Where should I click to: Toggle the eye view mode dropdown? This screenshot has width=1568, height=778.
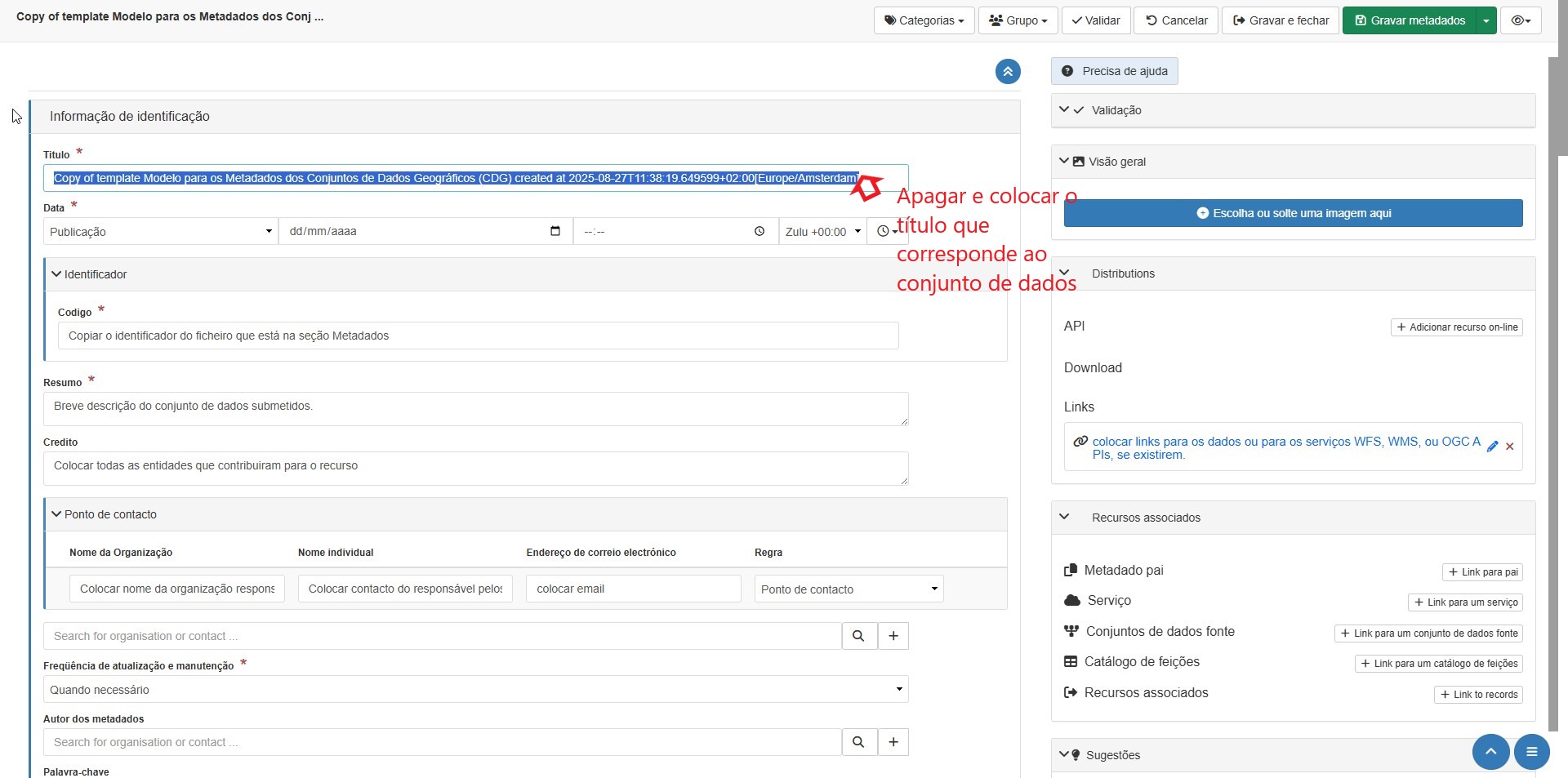point(1520,20)
